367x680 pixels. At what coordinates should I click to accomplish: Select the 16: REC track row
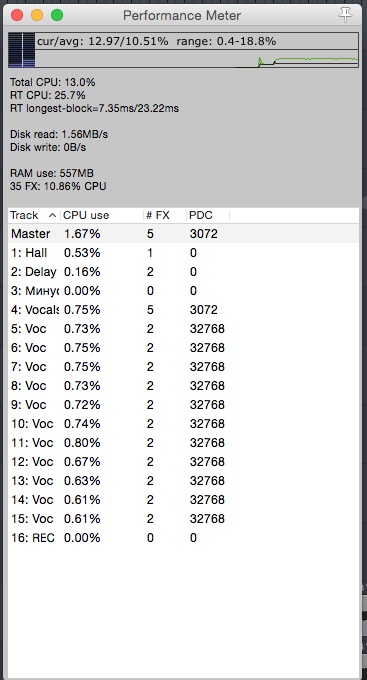(184, 538)
